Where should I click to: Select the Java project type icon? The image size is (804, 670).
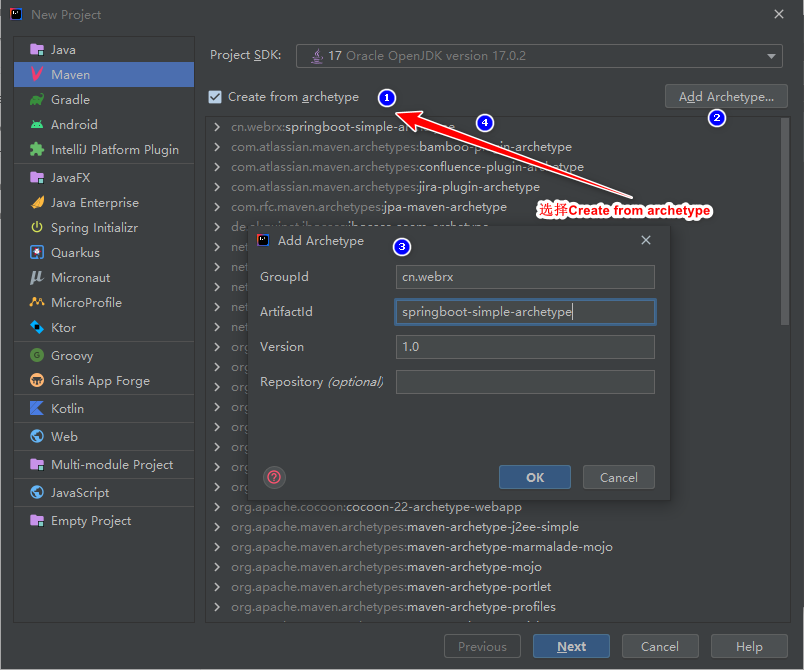37,50
